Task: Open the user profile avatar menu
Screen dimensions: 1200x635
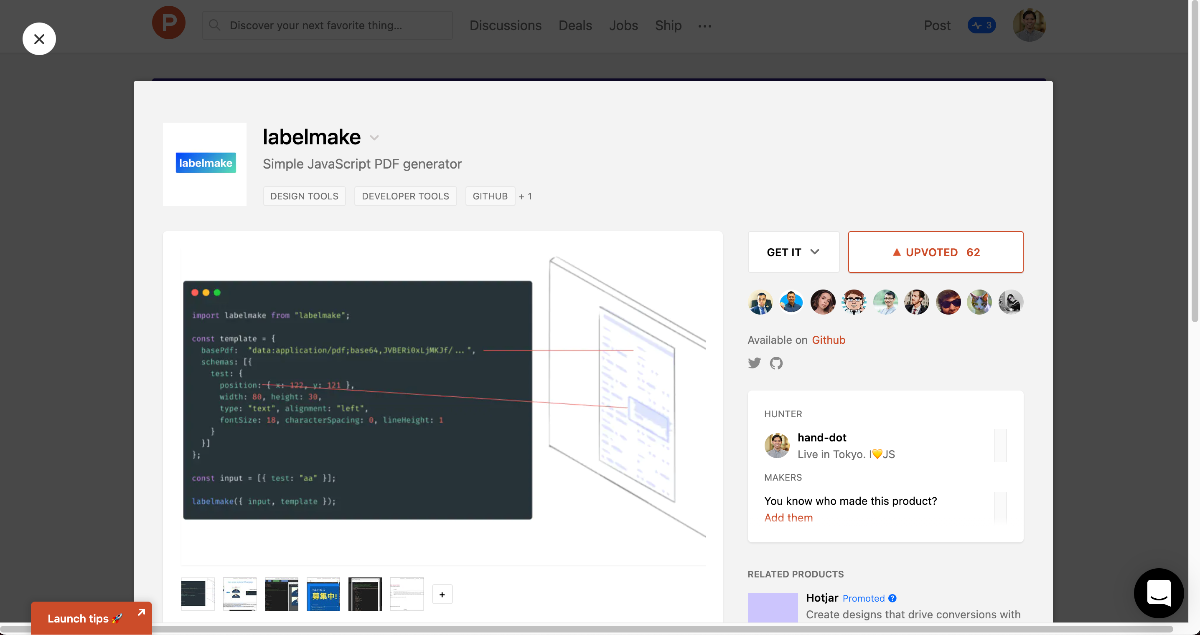Action: pos(1029,25)
